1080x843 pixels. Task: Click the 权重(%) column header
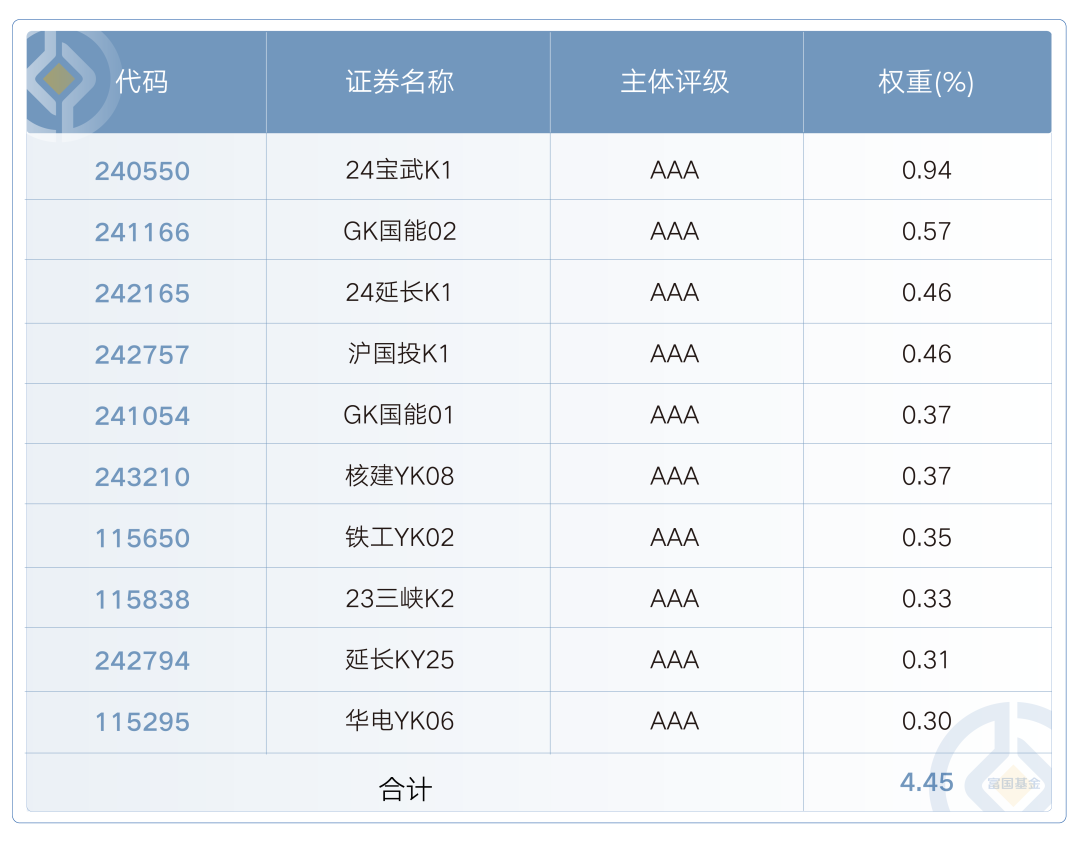pos(926,82)
